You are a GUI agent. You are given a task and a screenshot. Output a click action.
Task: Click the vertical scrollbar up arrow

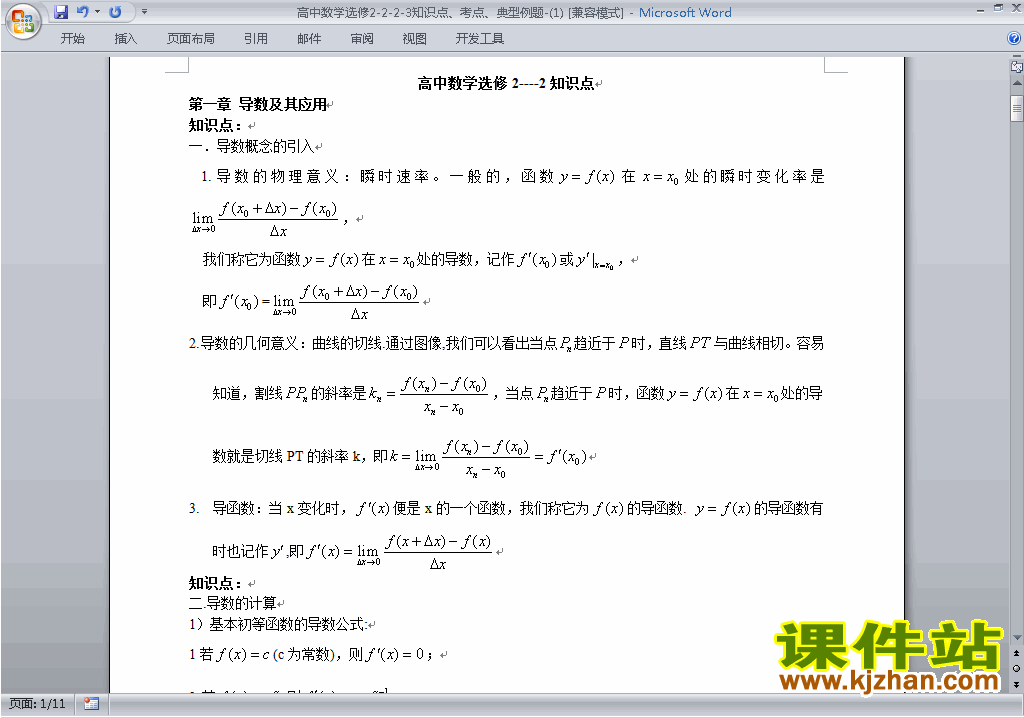click(1016, 84)
